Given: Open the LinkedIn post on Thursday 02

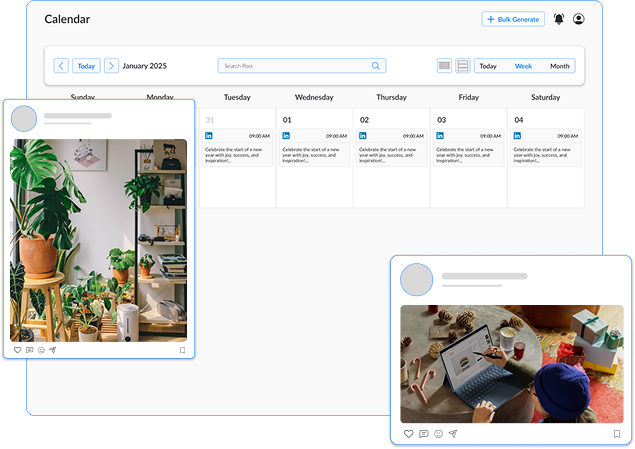Looking at the screenshot, I should [x=392, y=147].
